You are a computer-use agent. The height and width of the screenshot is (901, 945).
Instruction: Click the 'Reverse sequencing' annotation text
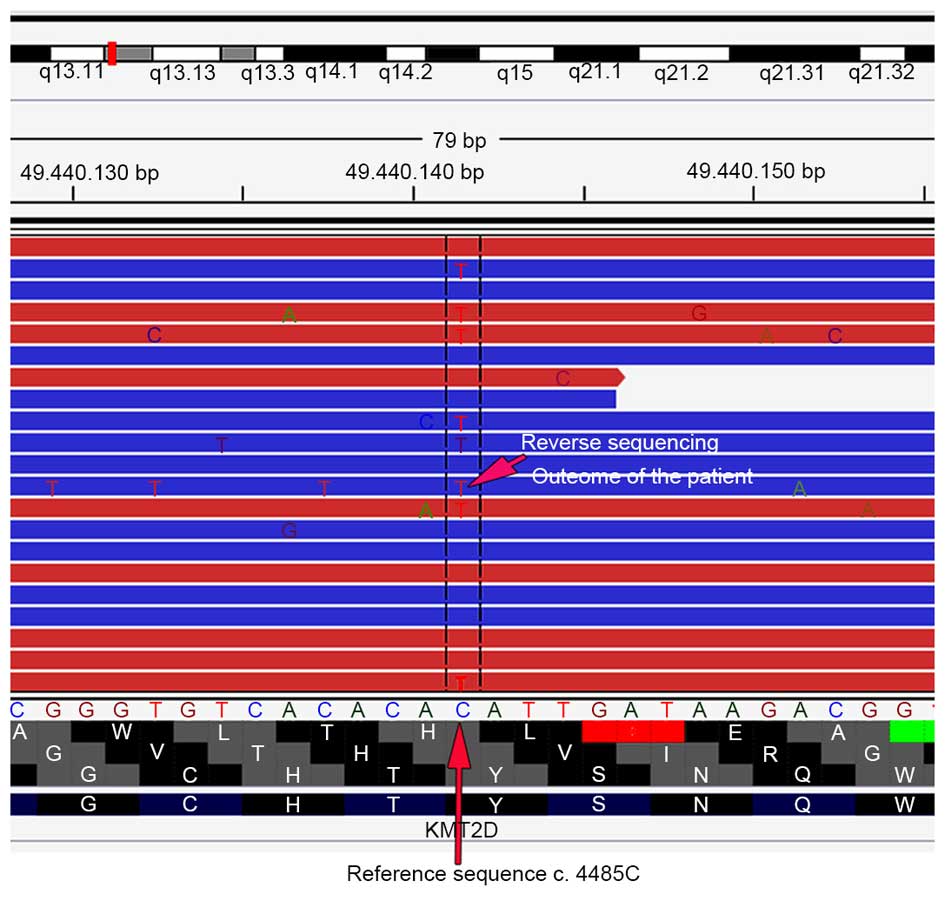(x=619, y=443)
